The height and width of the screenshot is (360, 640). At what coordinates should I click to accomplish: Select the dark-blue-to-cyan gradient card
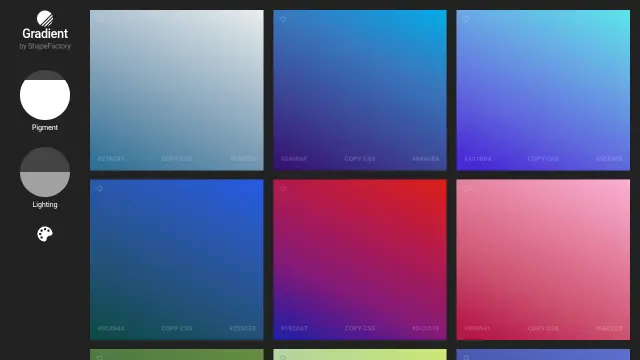360,90
